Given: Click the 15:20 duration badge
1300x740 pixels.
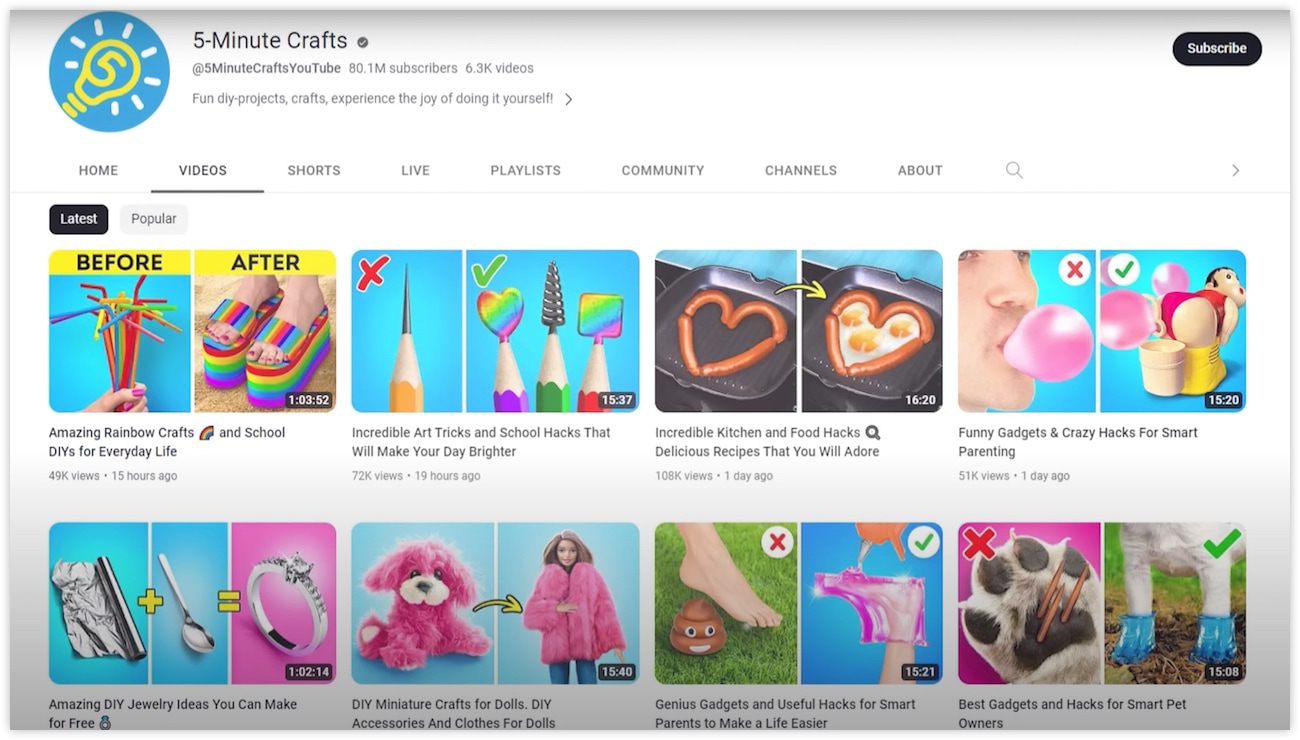Looking at the screenshot, I should pyautogui.click(x=1224, y=400).
